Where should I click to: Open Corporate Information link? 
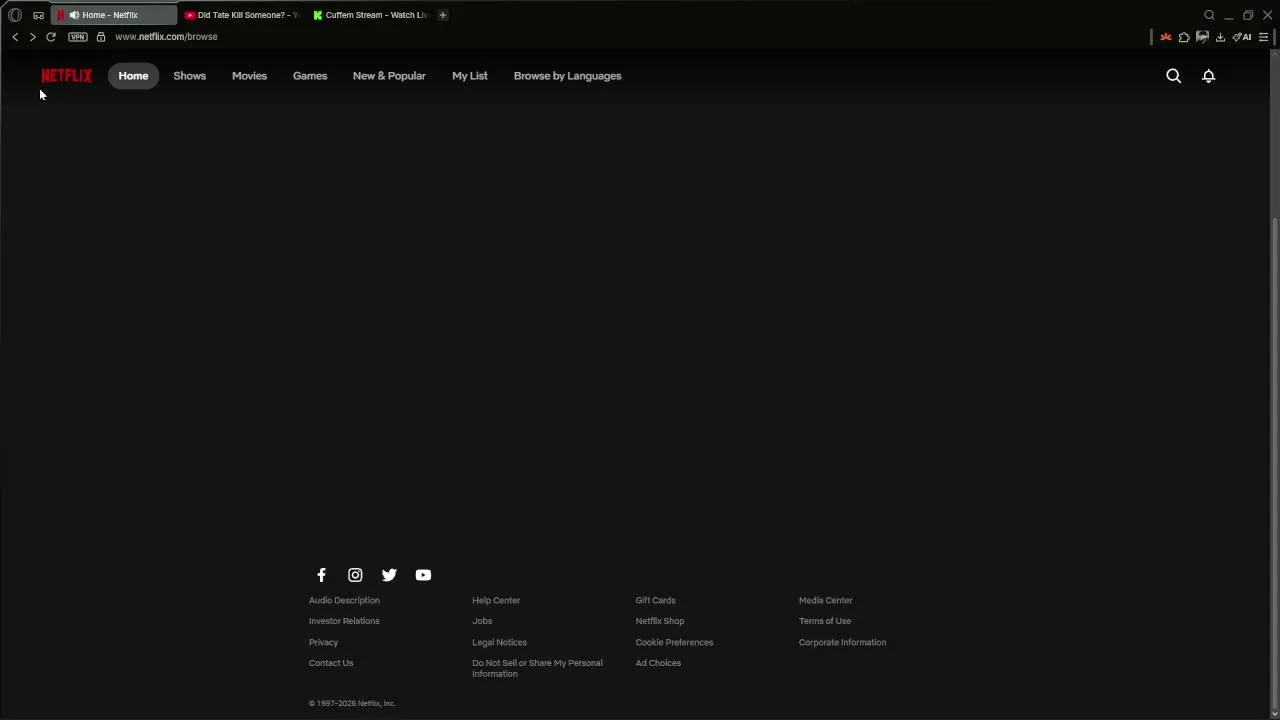click(x=842, y=642)
